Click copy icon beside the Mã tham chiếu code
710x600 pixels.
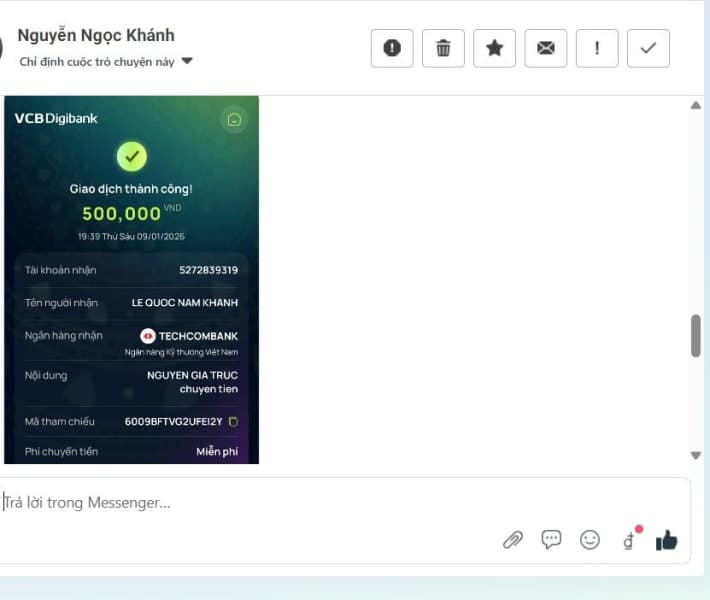(233, 421)
